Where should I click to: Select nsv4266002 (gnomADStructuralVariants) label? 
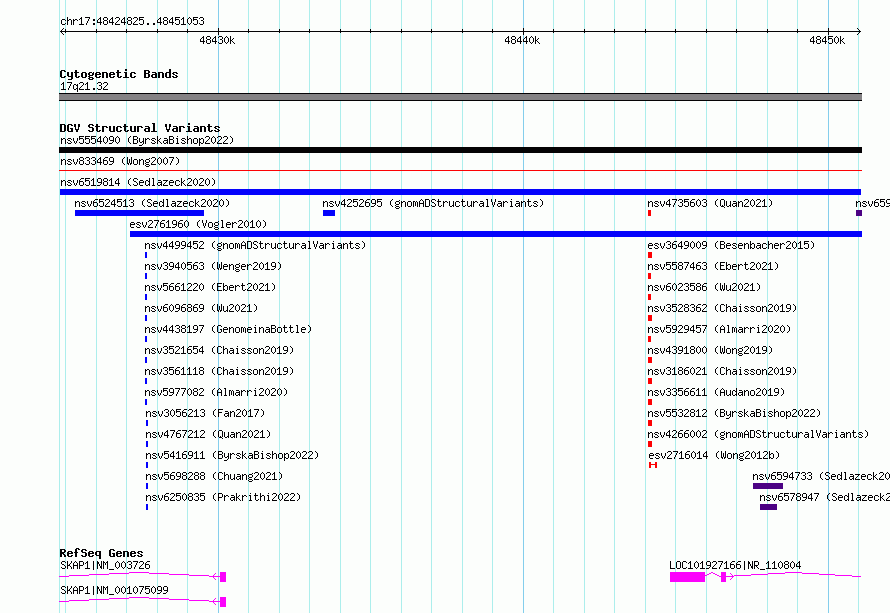tap(758, 434)
